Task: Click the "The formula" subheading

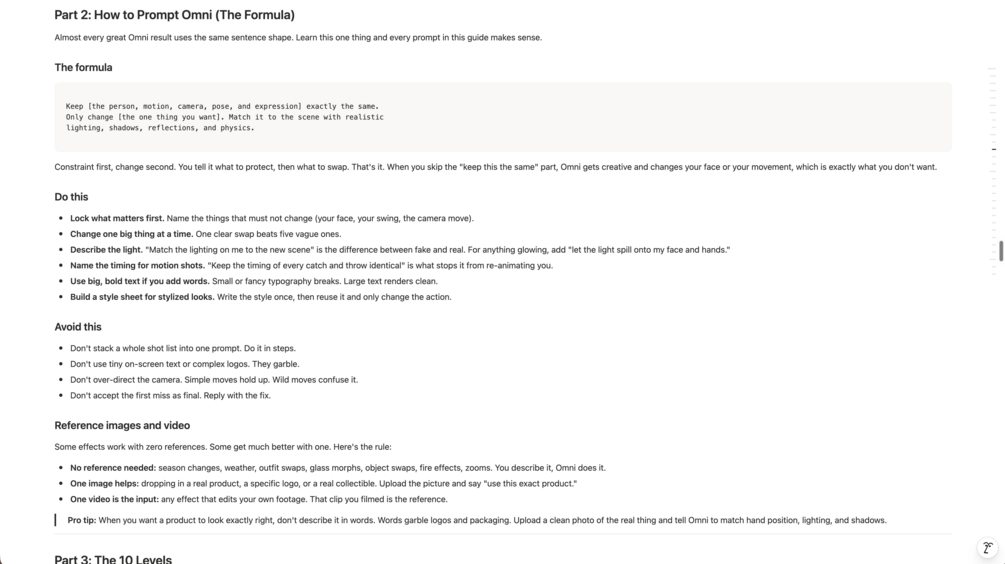Action: (83, 67)
